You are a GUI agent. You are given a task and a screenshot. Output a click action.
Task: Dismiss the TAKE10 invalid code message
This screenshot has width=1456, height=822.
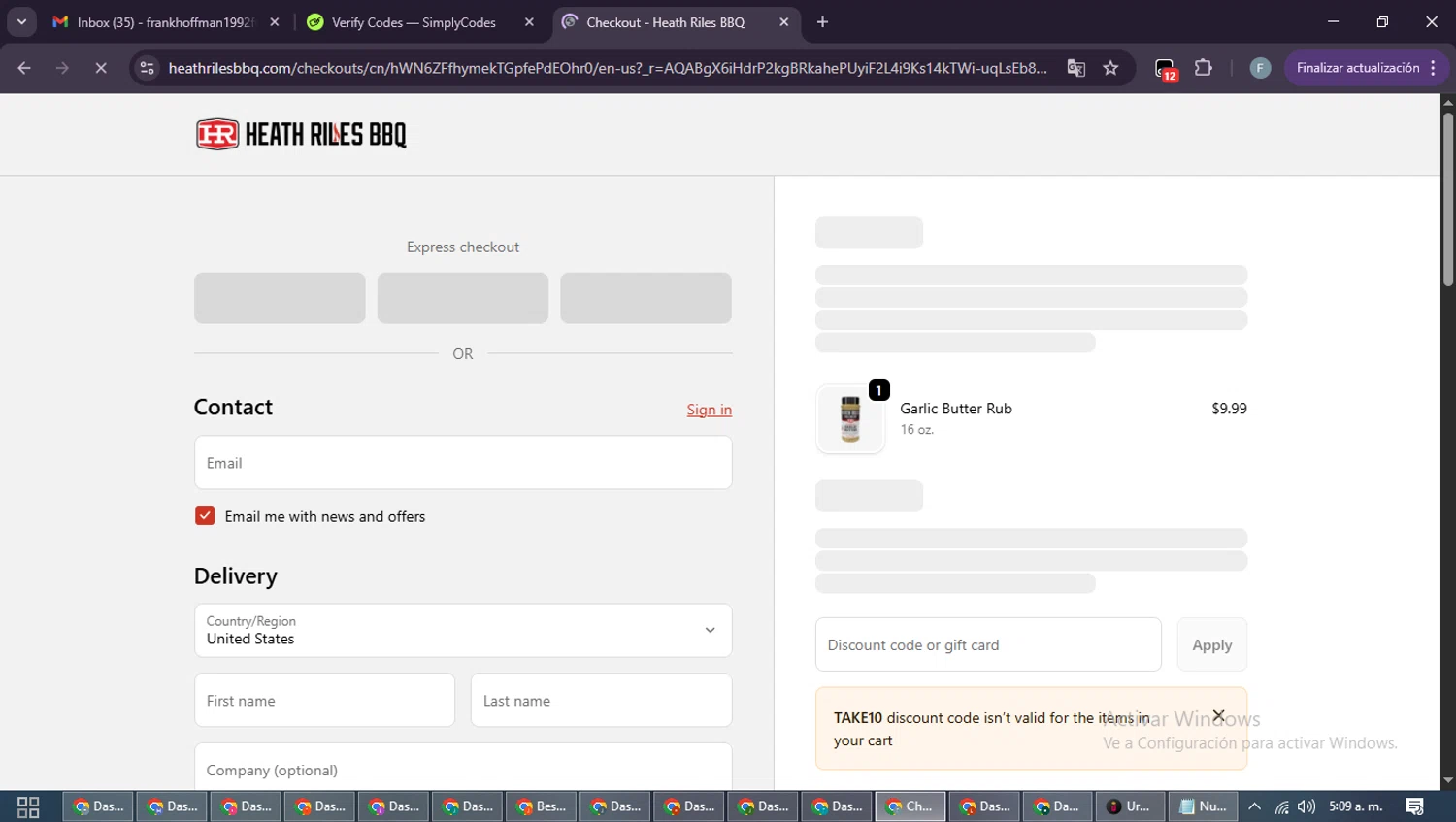point(1219,716)
